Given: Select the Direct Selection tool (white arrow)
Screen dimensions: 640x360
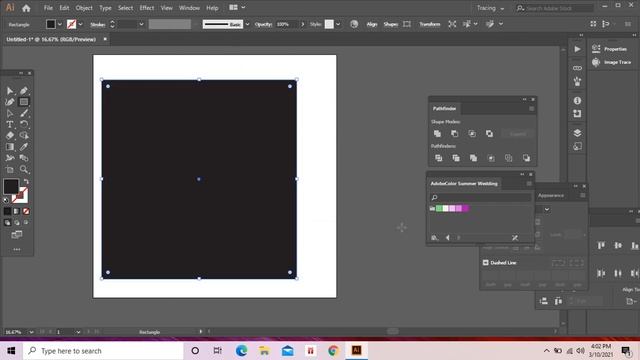Looking at the screenshot, I should coord(10,113).
